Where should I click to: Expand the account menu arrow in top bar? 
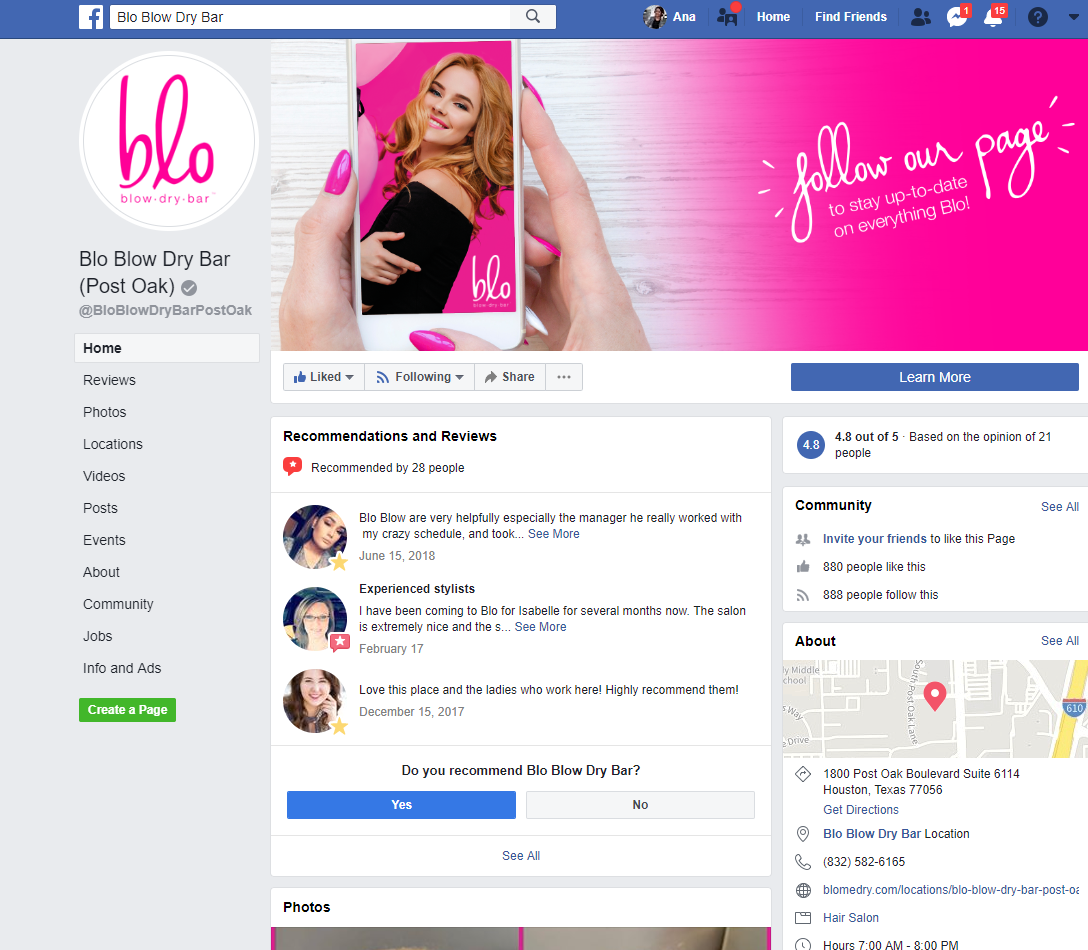tap(1073, 17)
